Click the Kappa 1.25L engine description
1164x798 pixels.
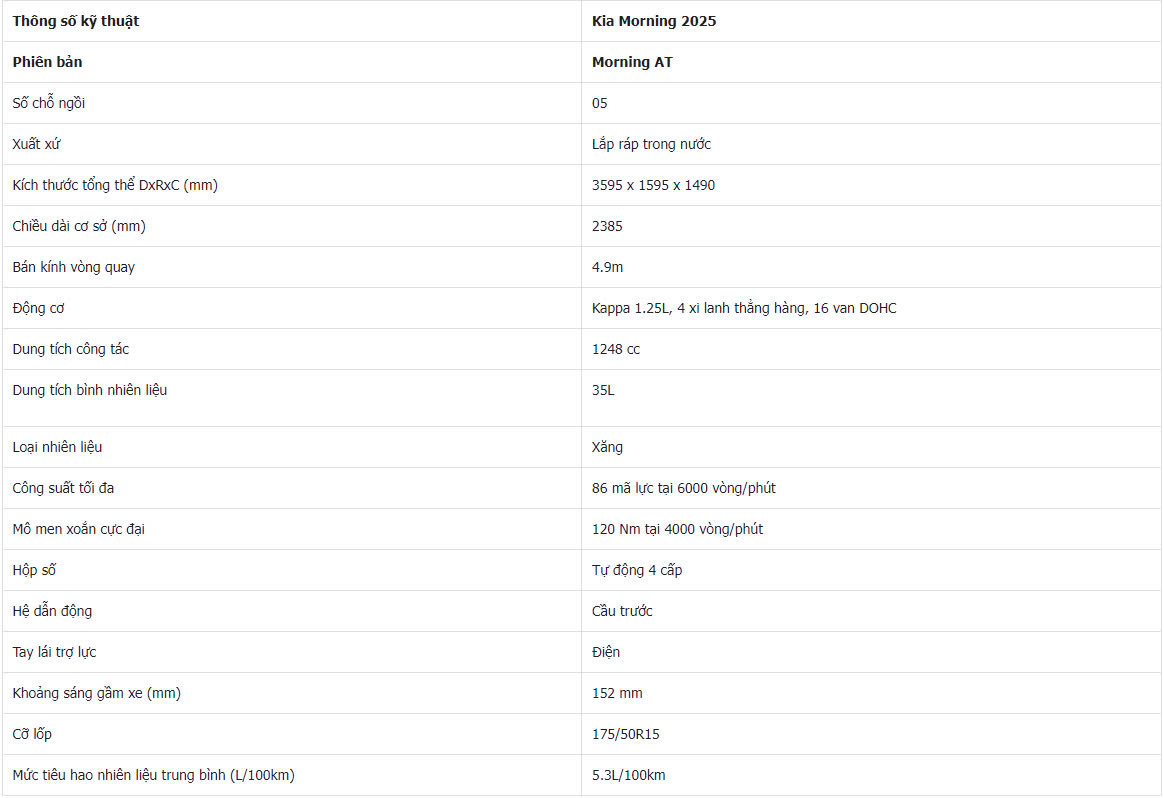744,308
